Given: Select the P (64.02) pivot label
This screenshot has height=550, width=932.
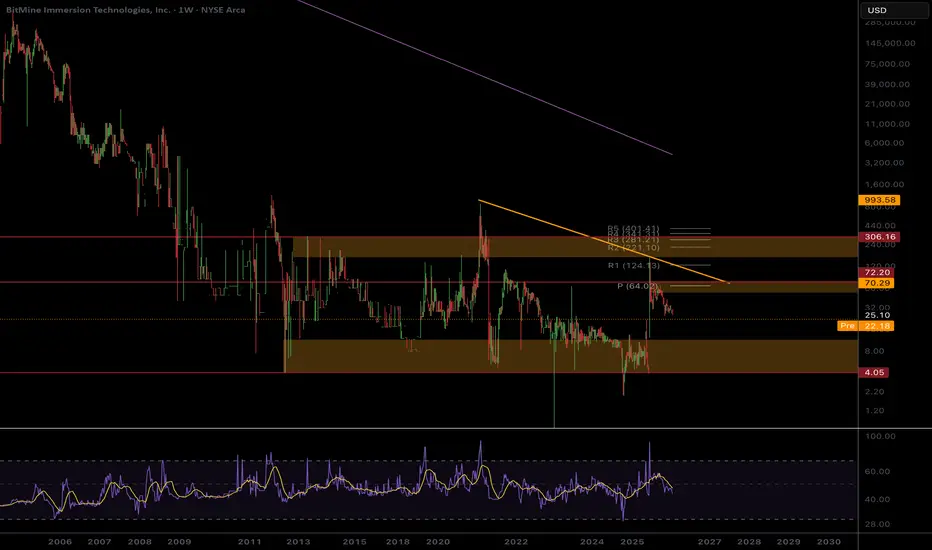Looking at the screenshot, I should coord(638,286).
